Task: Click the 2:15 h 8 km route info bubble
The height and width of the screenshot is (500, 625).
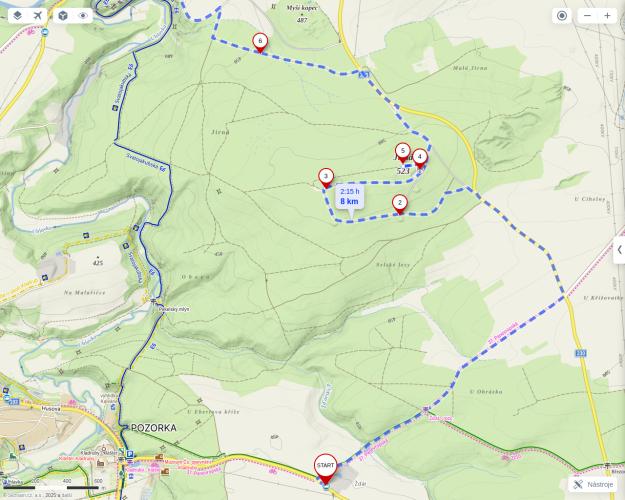Action: [350, 197]
